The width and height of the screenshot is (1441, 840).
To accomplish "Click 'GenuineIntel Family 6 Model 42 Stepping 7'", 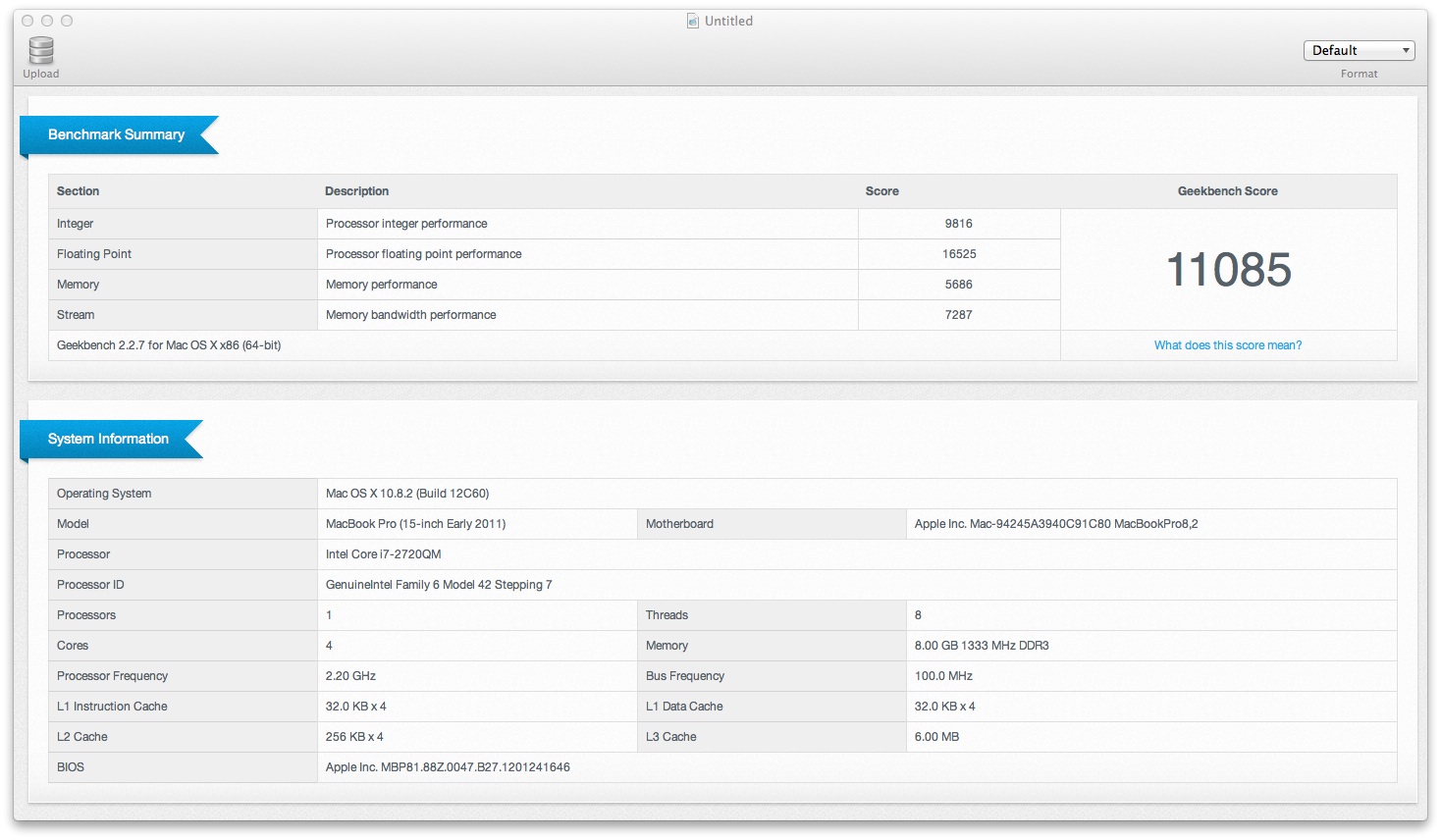I will [439, 585].
